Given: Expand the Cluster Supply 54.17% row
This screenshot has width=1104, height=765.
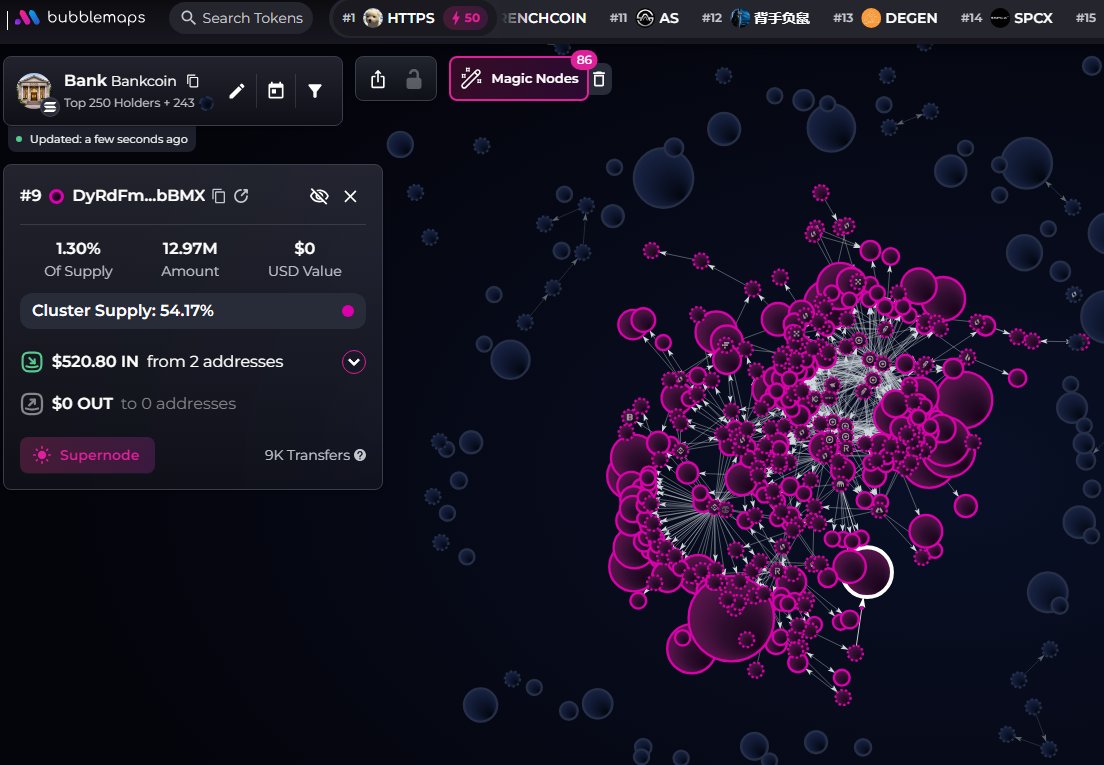Looking at the screenshot, I should (x=192, y=311).
